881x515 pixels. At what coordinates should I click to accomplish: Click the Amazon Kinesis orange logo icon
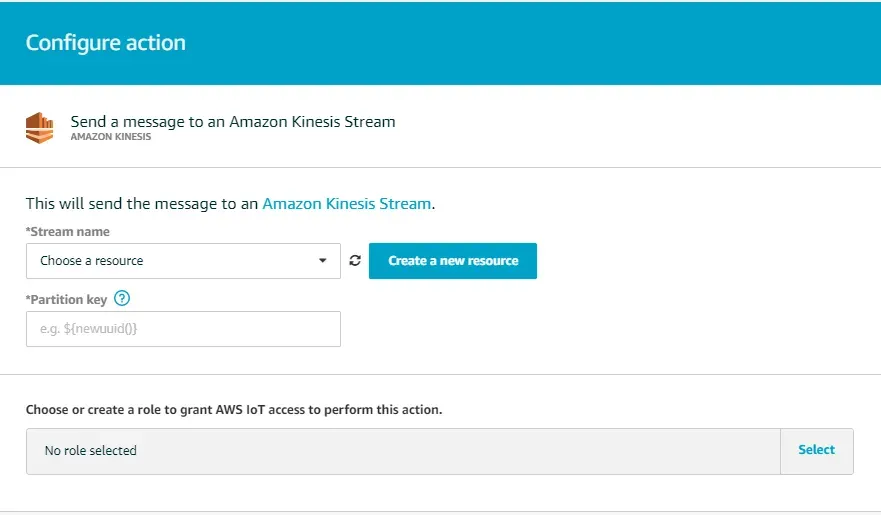39,128
